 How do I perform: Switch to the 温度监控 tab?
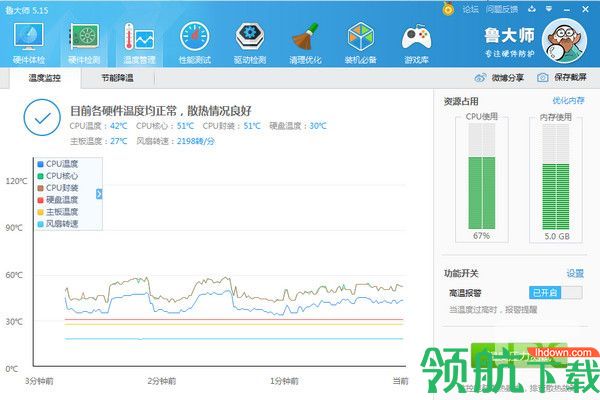click(45, 78)
